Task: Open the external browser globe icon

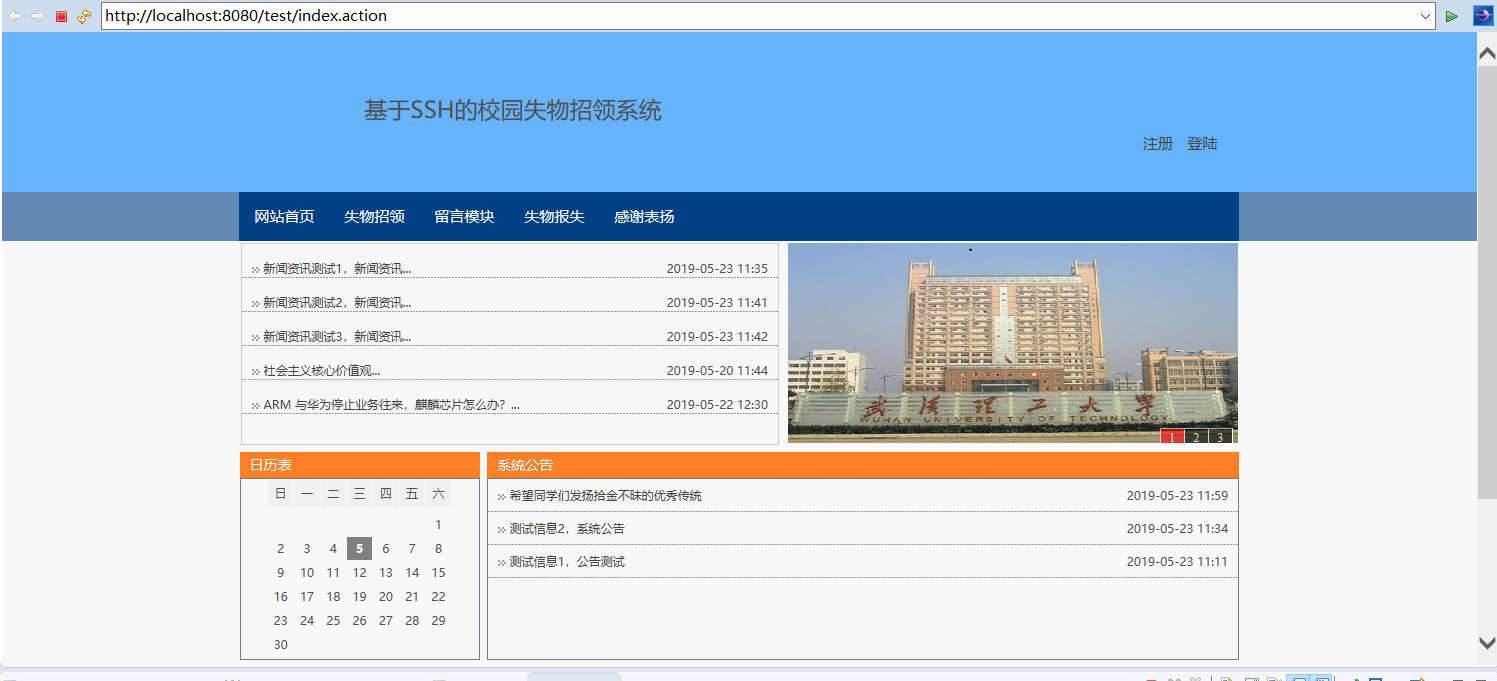Action: tap(1482, 15)
